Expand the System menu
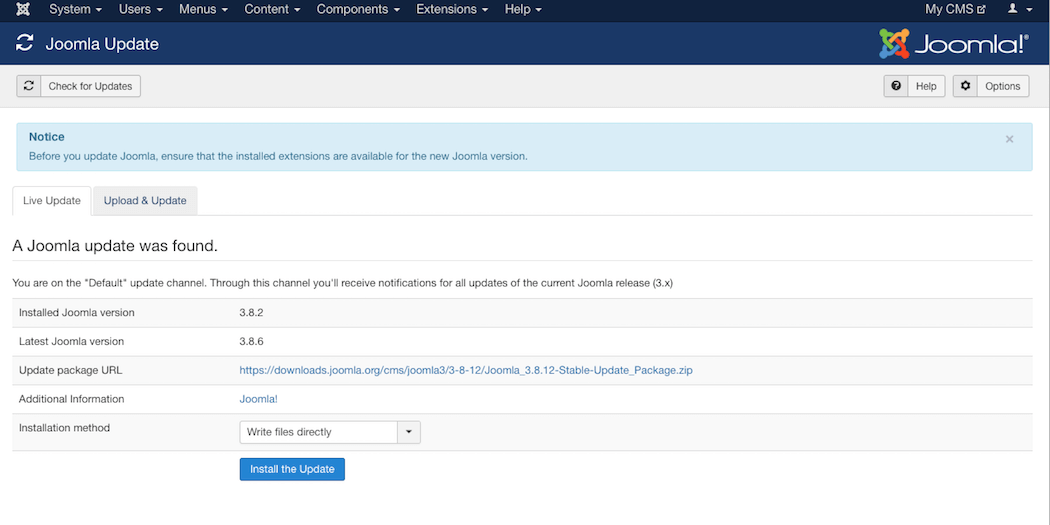 [75, 9]
